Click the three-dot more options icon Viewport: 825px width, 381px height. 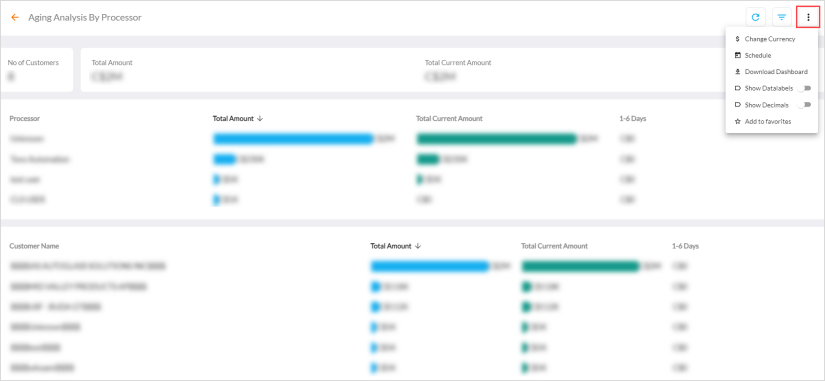click(x=808, y=17)
